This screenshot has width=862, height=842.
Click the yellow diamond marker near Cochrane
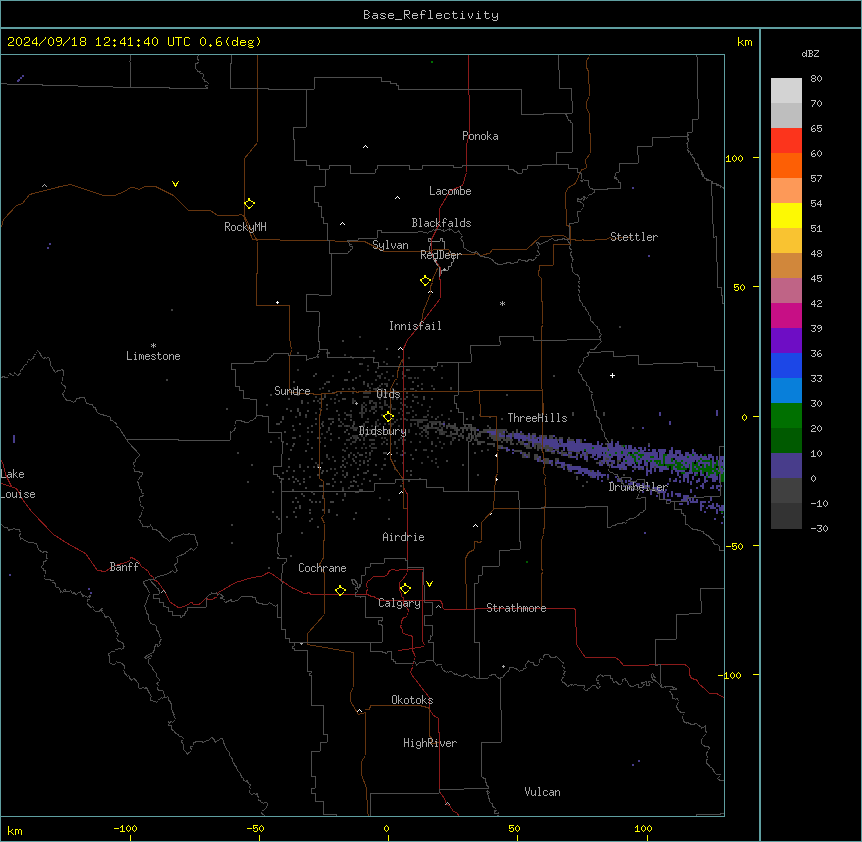pyautogui.click(x=340, y=590)
